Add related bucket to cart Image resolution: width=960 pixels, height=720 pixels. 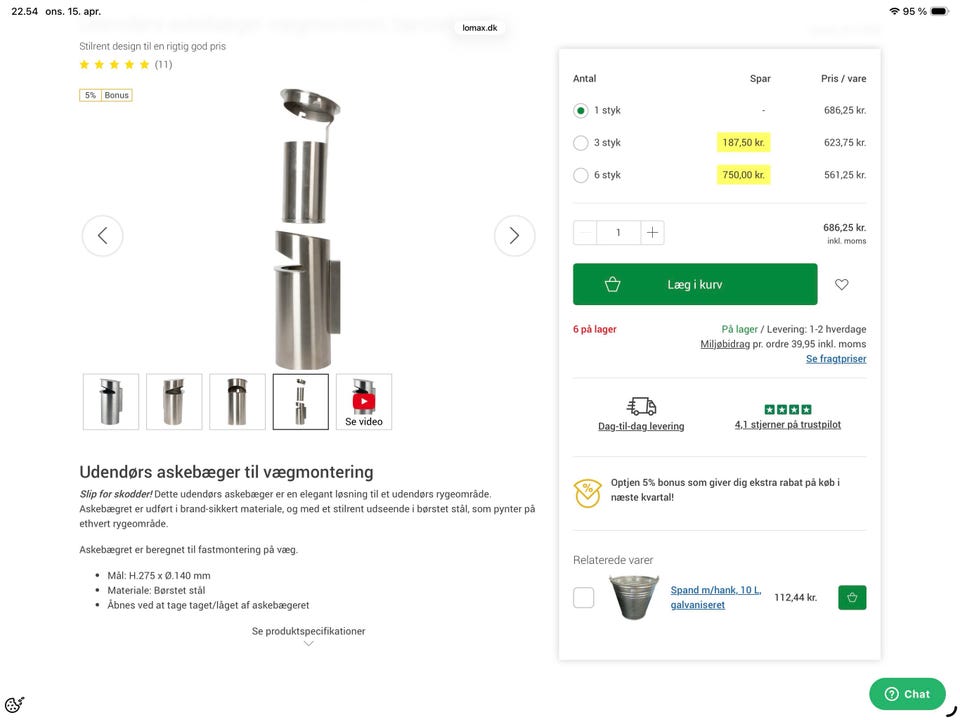pos(852,598)
